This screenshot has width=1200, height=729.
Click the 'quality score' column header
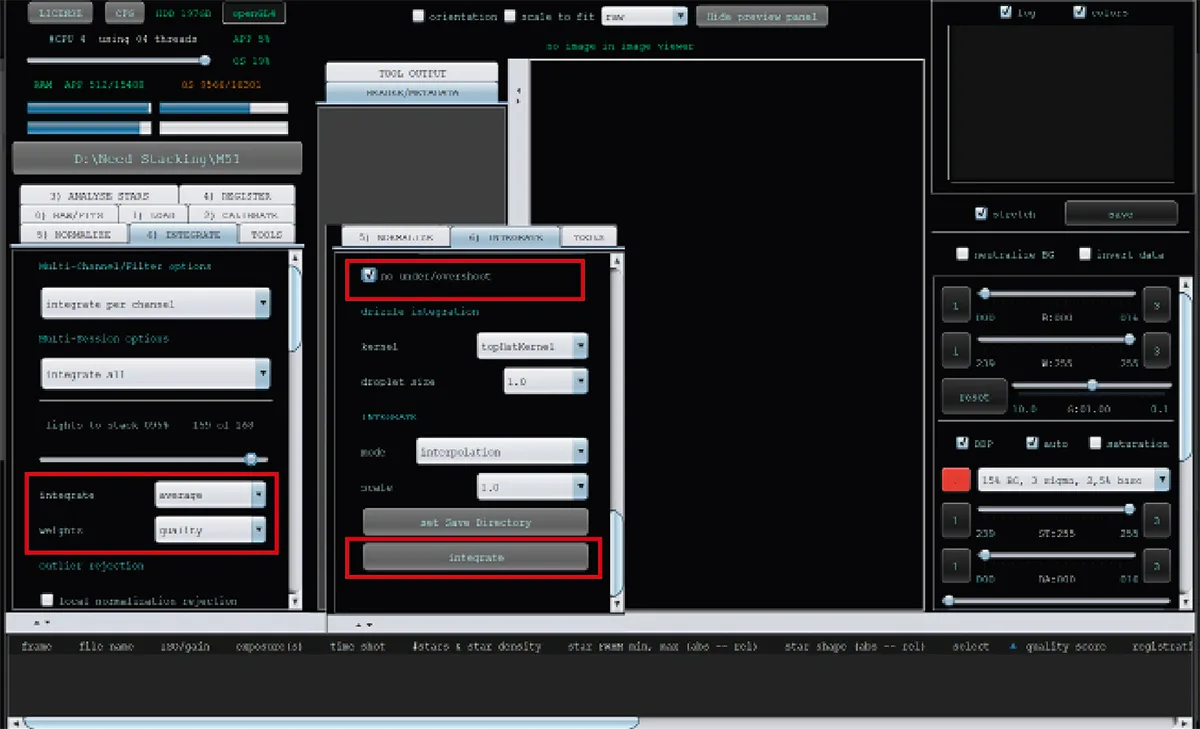tap(1066, 647)
